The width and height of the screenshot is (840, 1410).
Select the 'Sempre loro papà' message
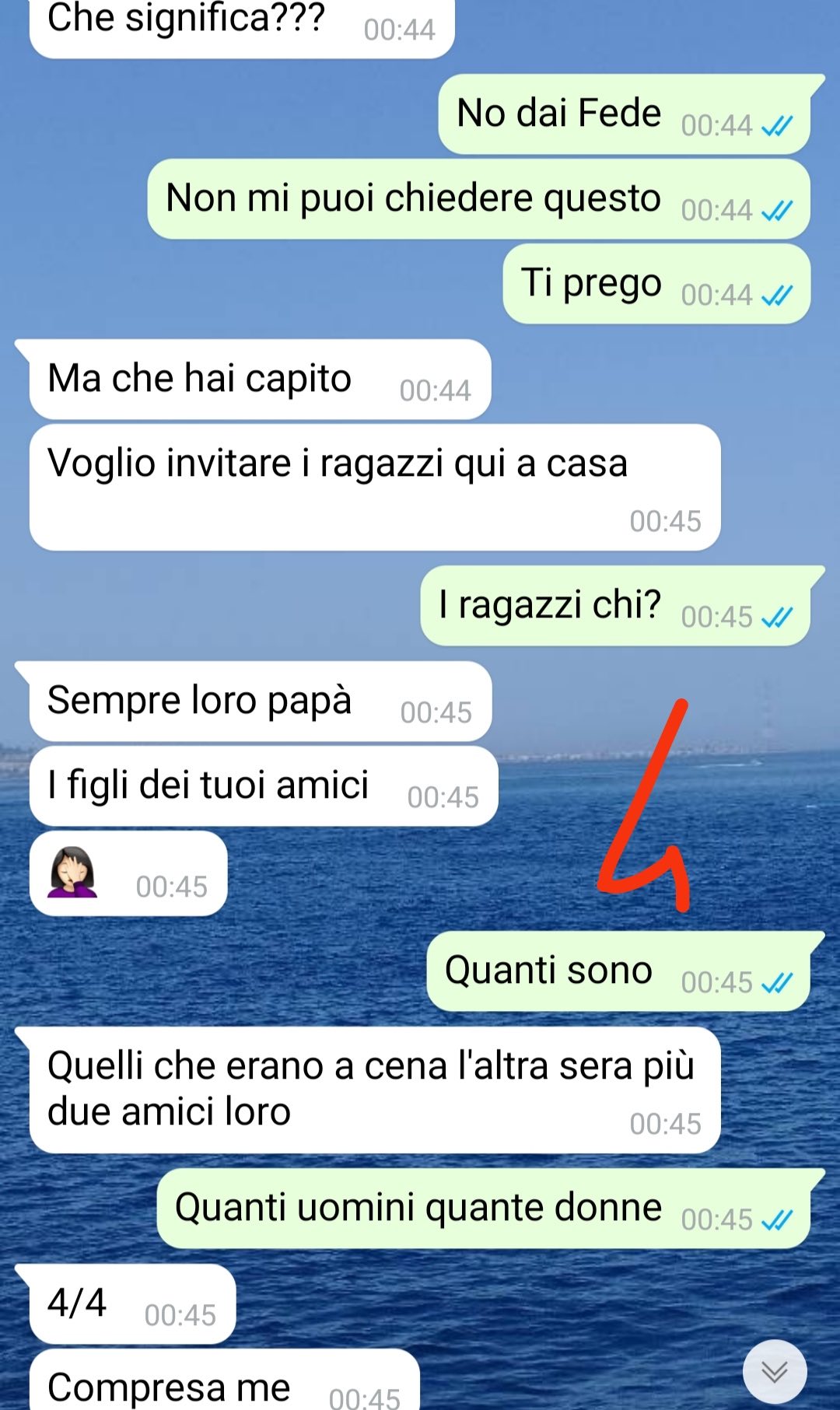click(x=261, y=701)
